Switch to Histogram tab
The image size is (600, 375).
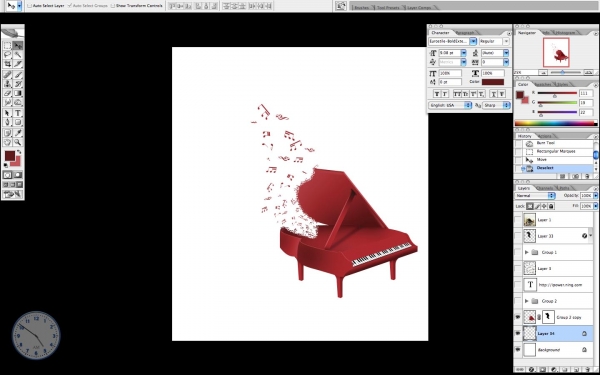565,33
